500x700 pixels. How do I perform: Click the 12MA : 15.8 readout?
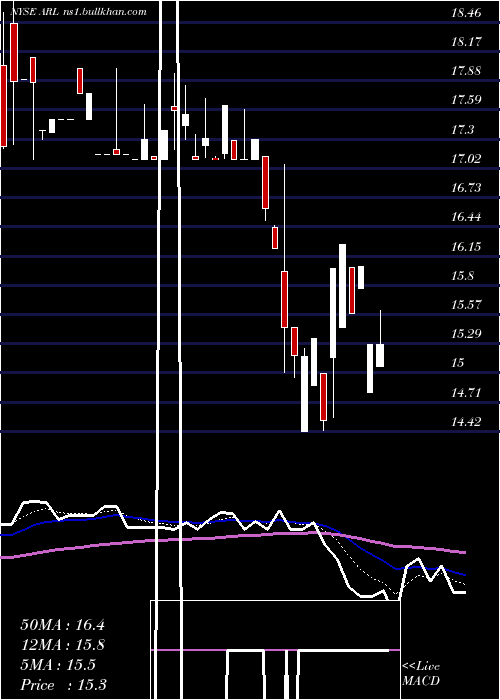62,645
